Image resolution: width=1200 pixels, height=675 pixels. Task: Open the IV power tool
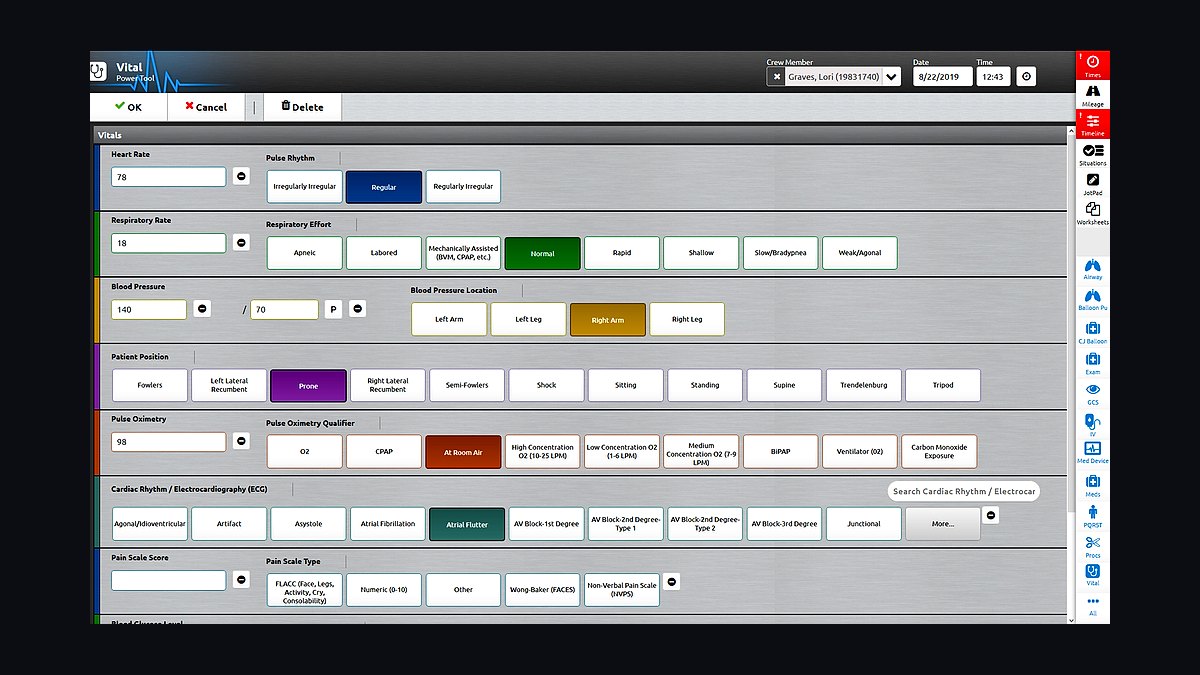[x=1092, y=424]
